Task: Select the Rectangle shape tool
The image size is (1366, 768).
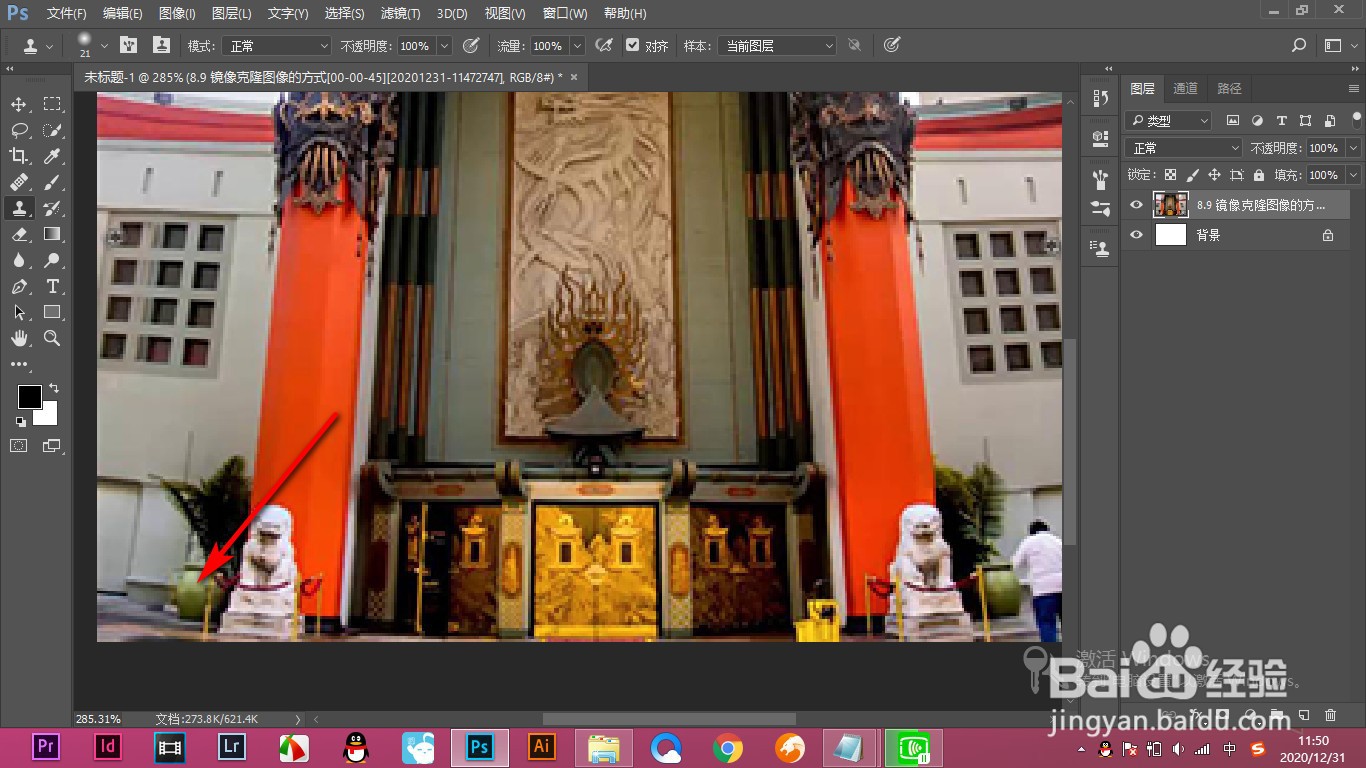Action: click(x=52, y=312)
